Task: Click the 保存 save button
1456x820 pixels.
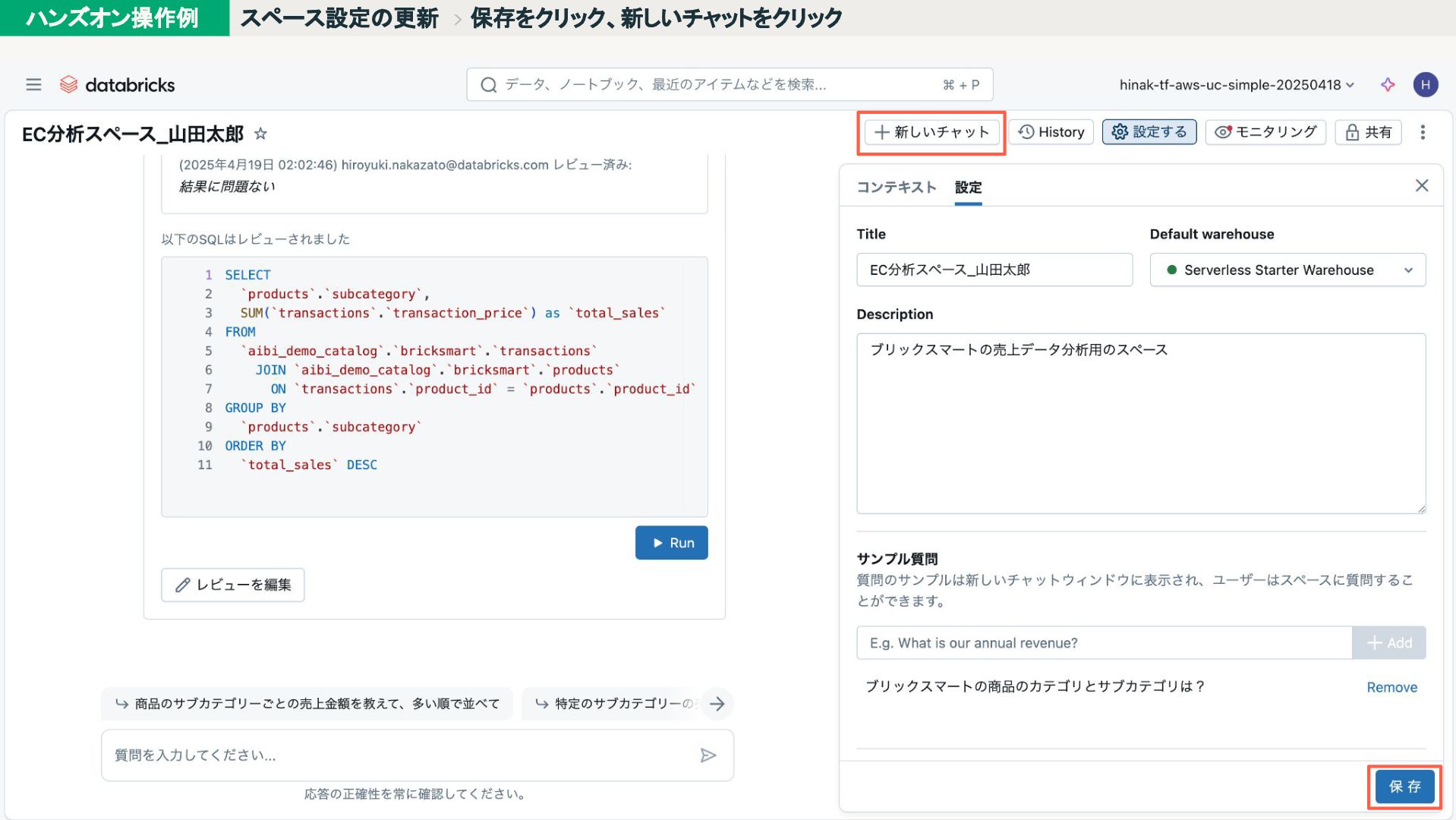Action: coord(1404,787)
